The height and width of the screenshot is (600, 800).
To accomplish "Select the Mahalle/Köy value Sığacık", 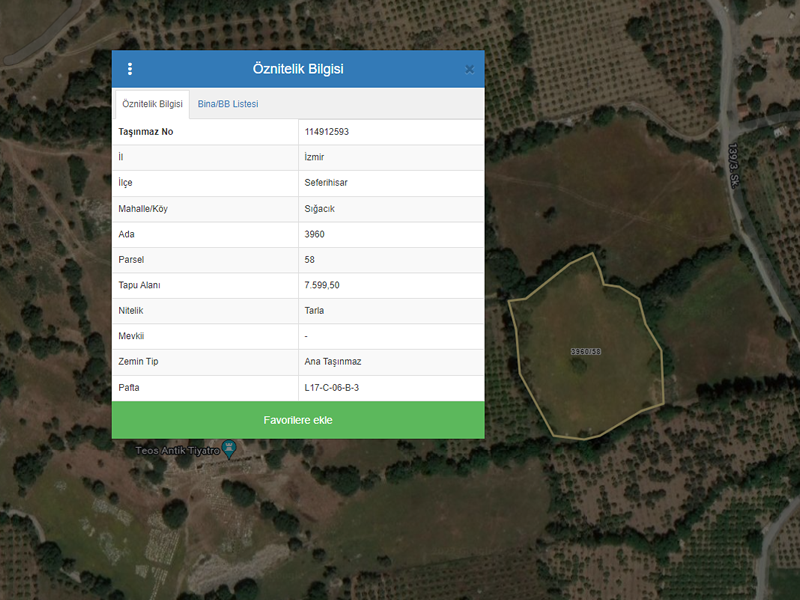I will tap(321, 209).
